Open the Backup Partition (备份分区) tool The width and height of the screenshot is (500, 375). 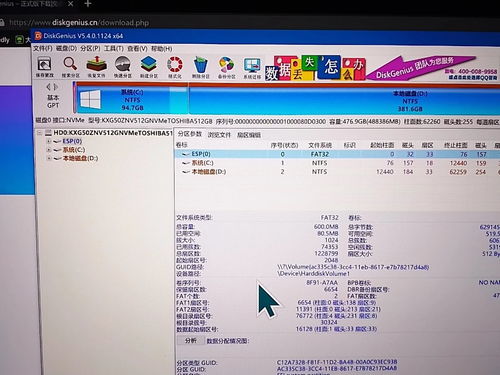(226, 67)
